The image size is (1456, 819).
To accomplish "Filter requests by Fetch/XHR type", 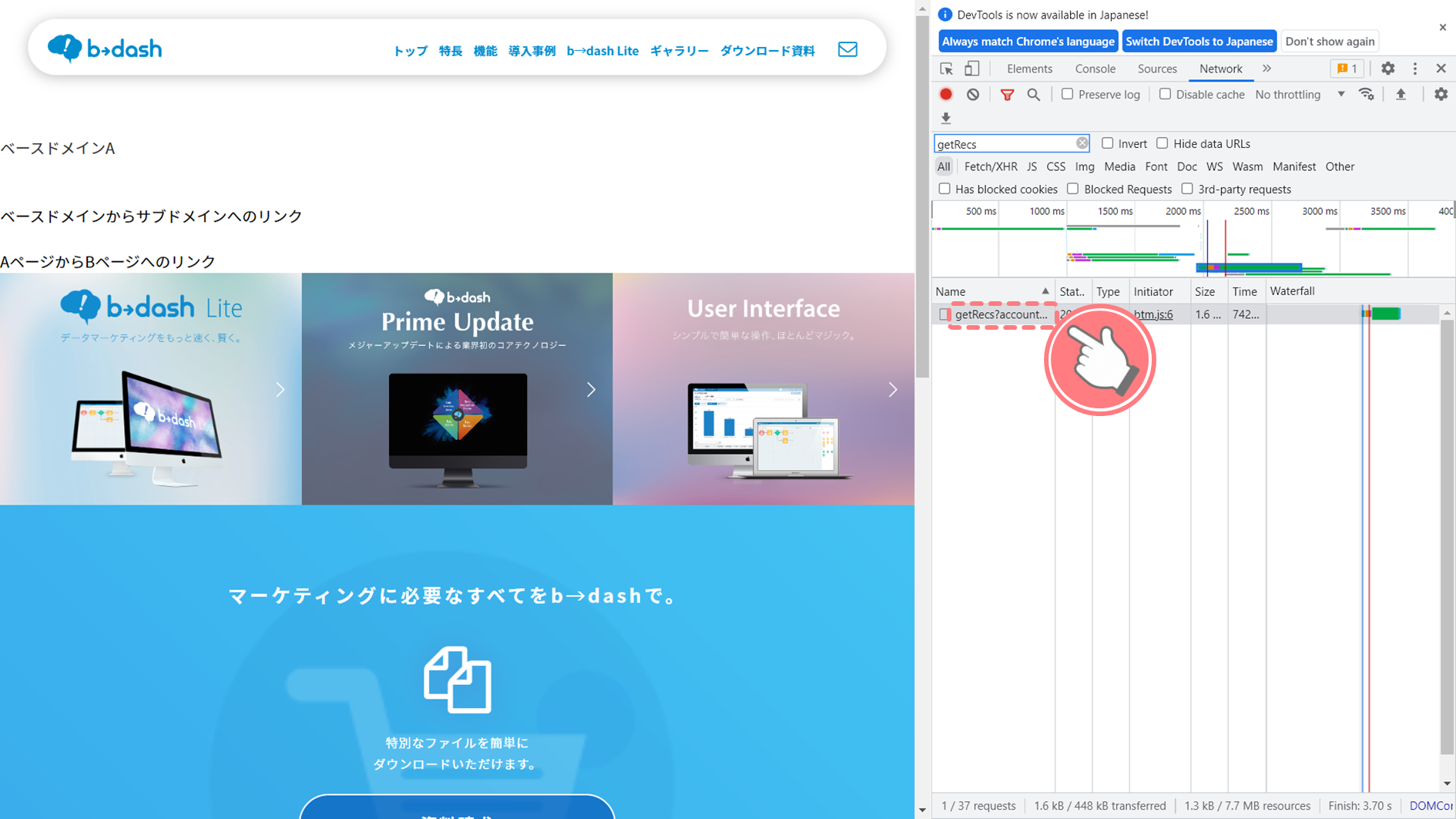I will click(x=991, y=166).
